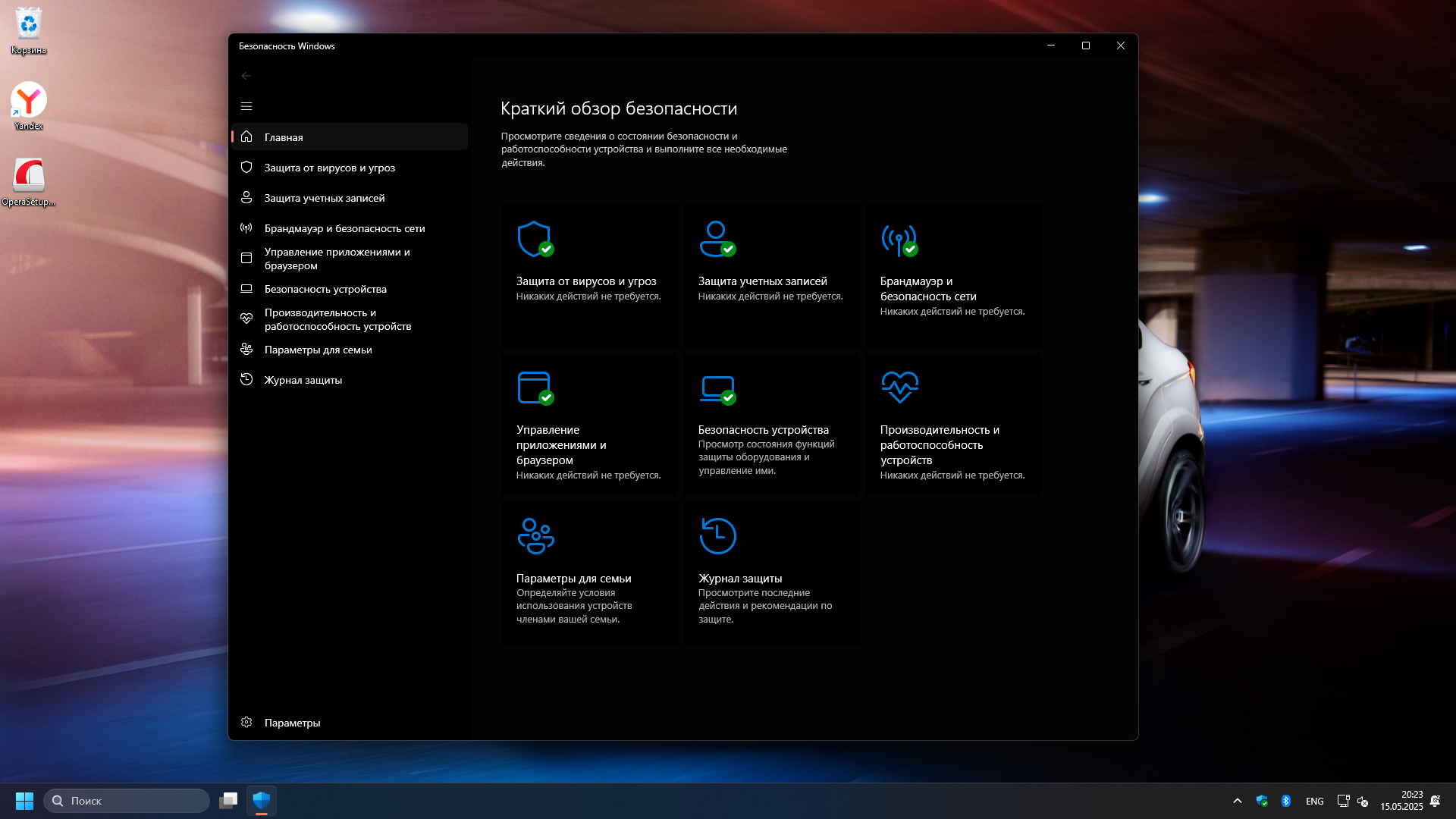Switch input language via ENG indicator
Image resolution: width=1456 pixels, height=819 pixels.
(x=1314, y=801)
